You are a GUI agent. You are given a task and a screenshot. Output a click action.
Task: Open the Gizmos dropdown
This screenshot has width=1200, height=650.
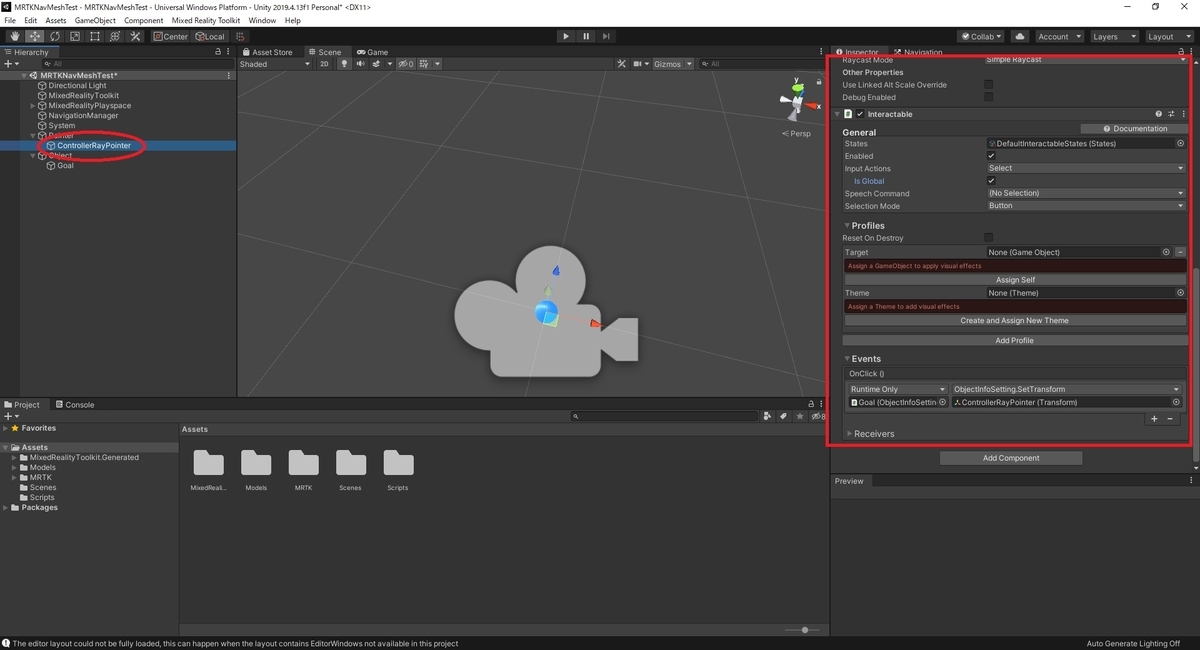coord(672,64)
